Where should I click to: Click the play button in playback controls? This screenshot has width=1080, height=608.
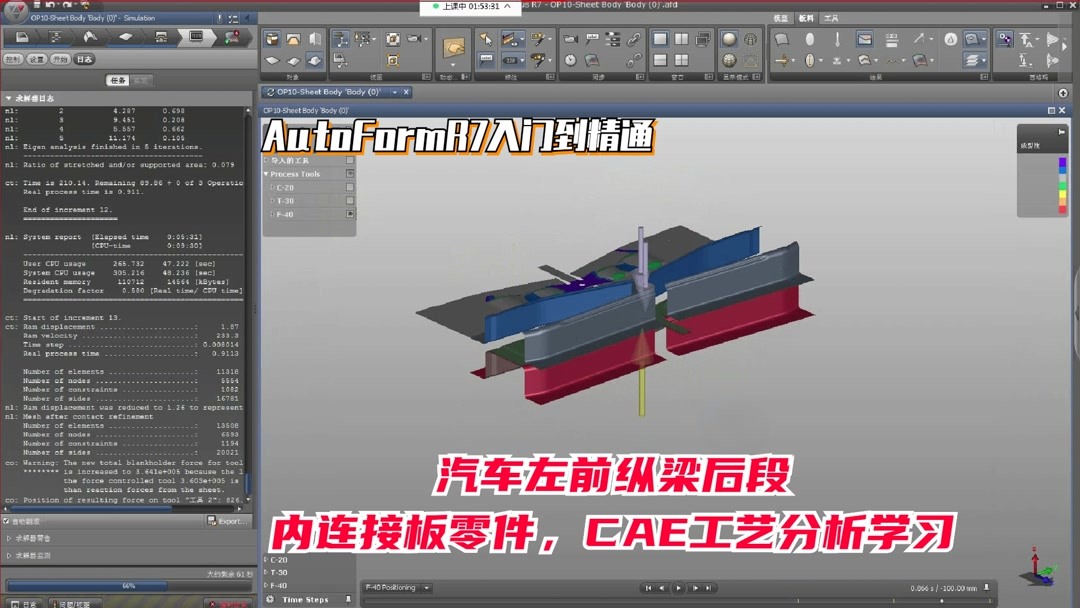(678, 587)
